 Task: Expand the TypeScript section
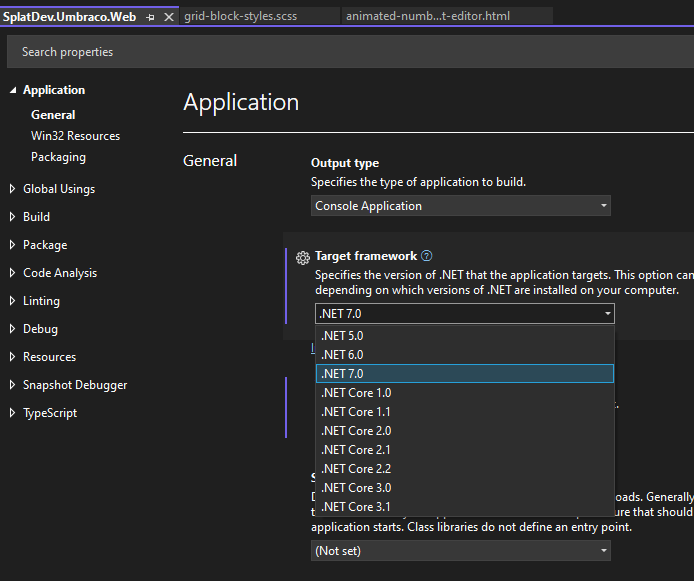tap(13, 413)
